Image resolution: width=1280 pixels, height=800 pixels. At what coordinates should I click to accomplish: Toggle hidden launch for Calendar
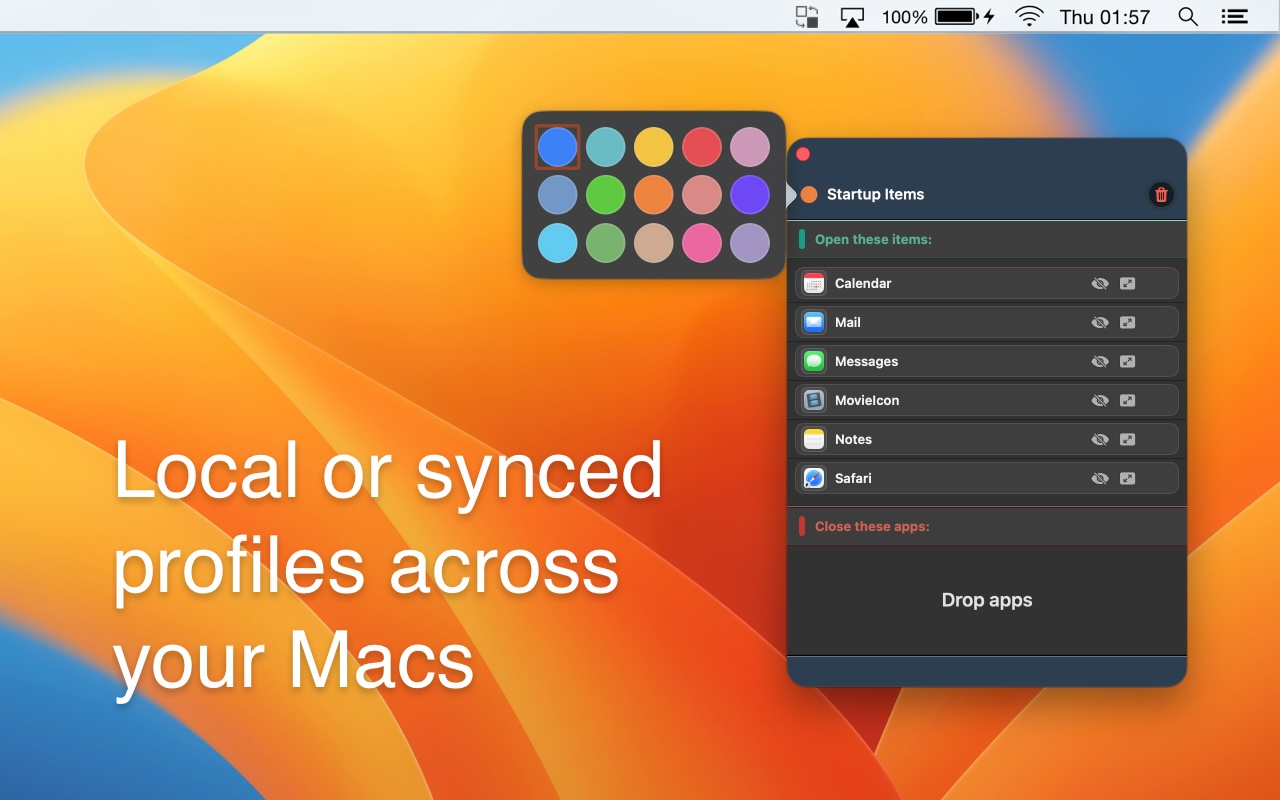point(1100,283)
